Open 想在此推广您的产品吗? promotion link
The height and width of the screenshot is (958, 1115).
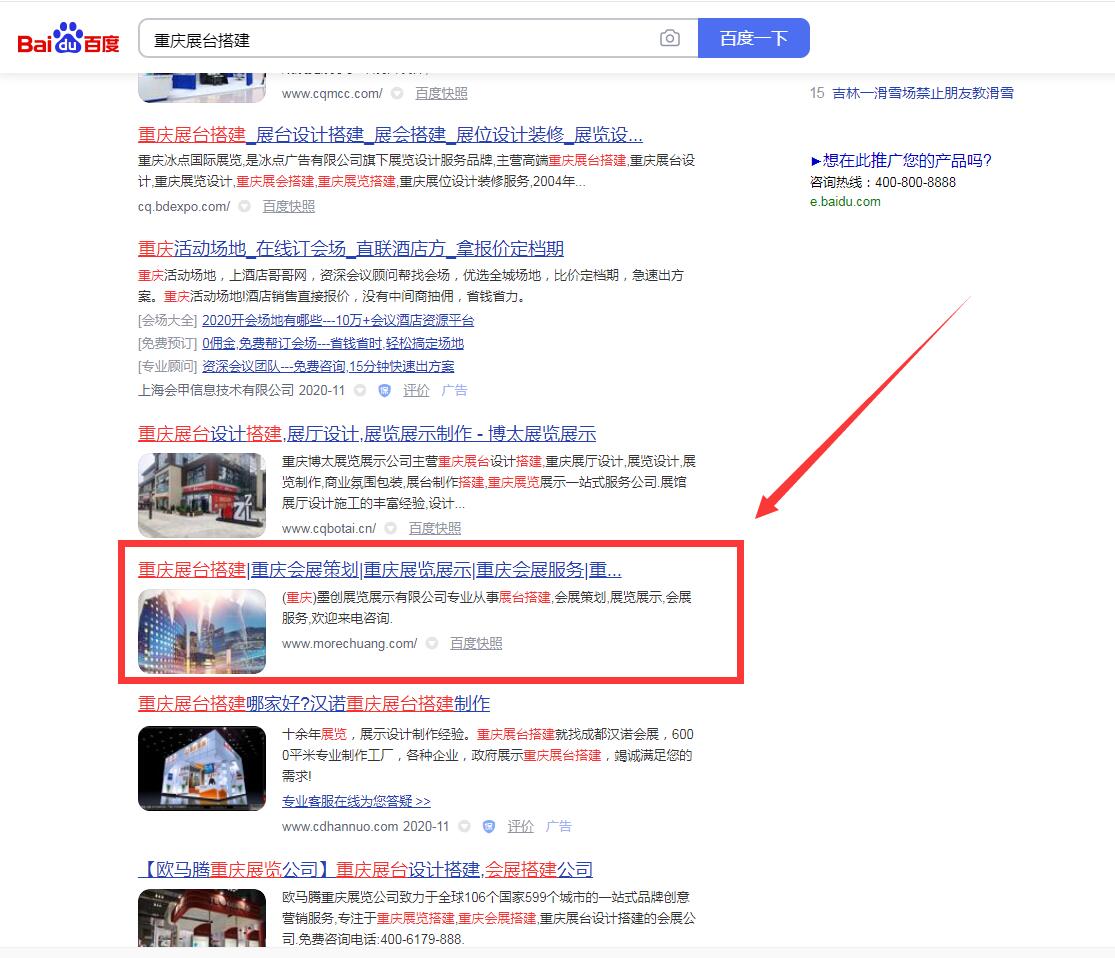tap(901, 161)
